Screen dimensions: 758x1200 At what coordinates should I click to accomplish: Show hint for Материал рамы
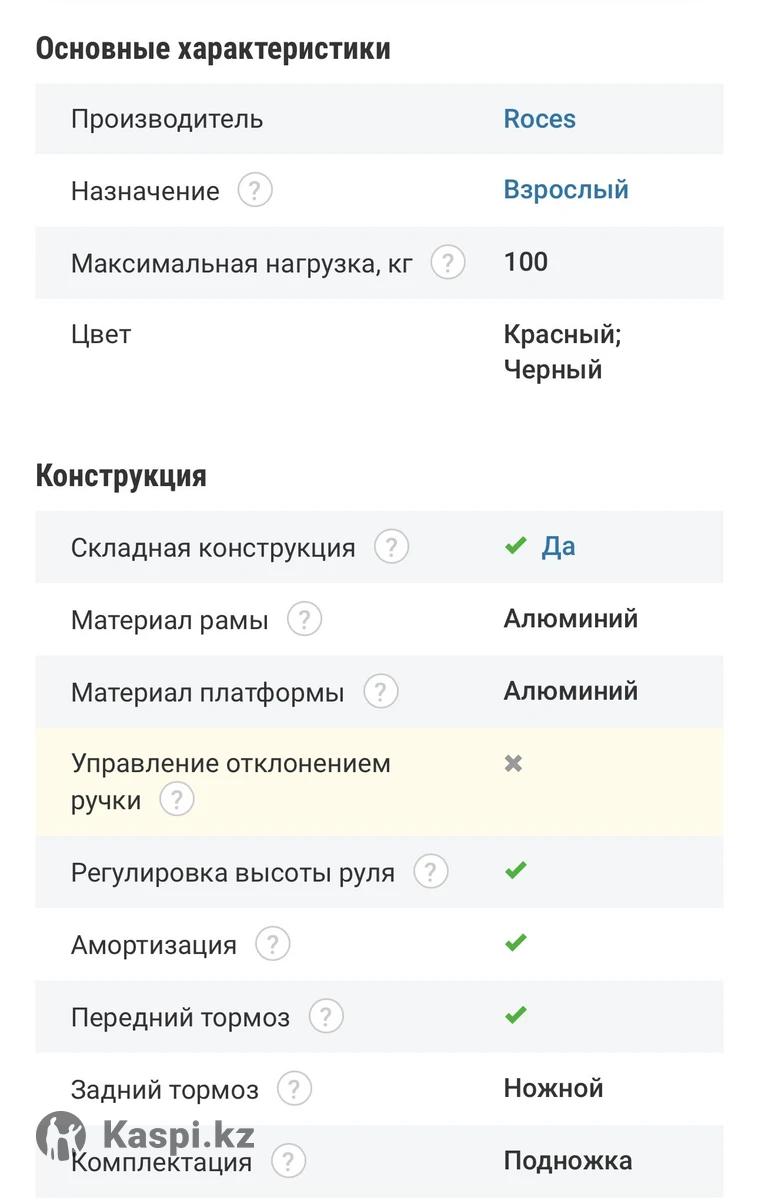(x=305, y=619)
